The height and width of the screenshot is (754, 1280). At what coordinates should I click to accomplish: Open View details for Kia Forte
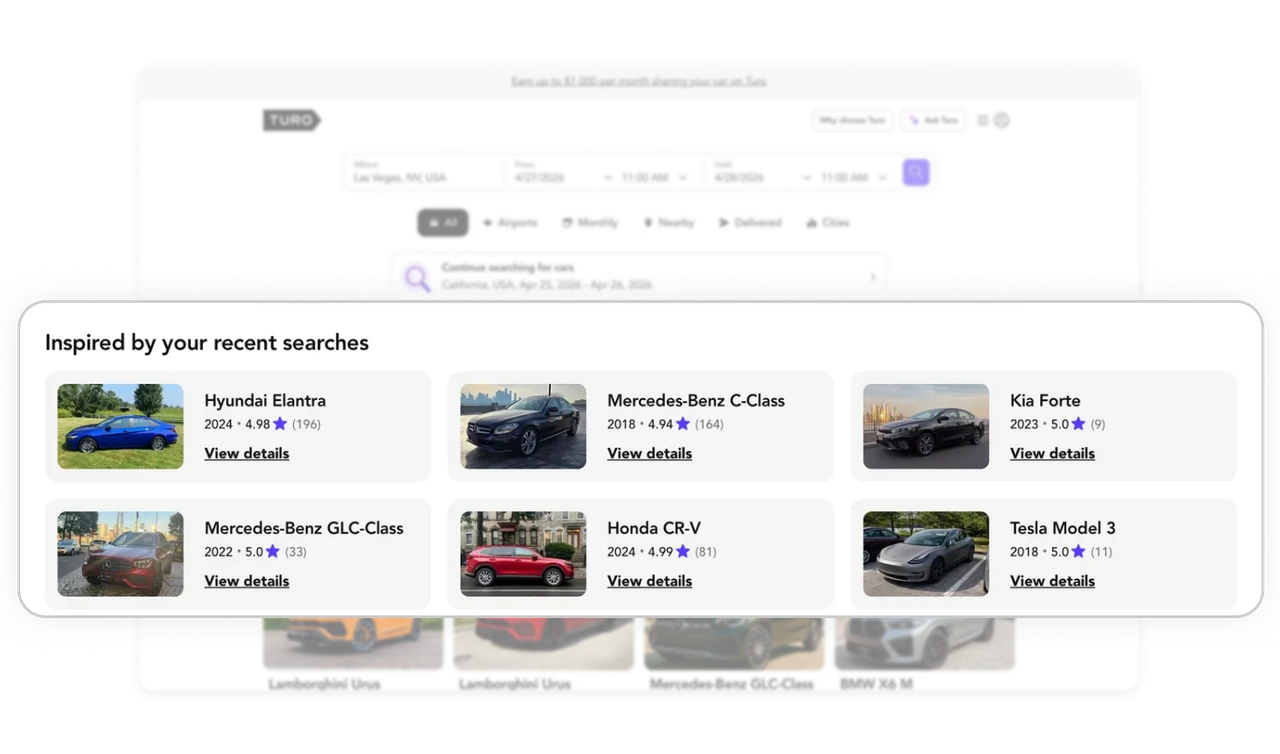pos(1053,453)
